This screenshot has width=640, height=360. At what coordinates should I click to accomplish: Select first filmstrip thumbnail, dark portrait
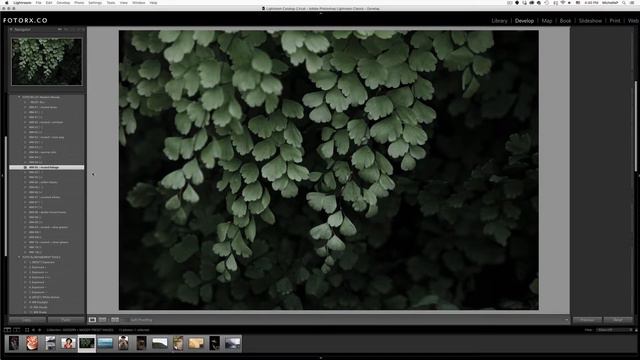click(14, 343)
